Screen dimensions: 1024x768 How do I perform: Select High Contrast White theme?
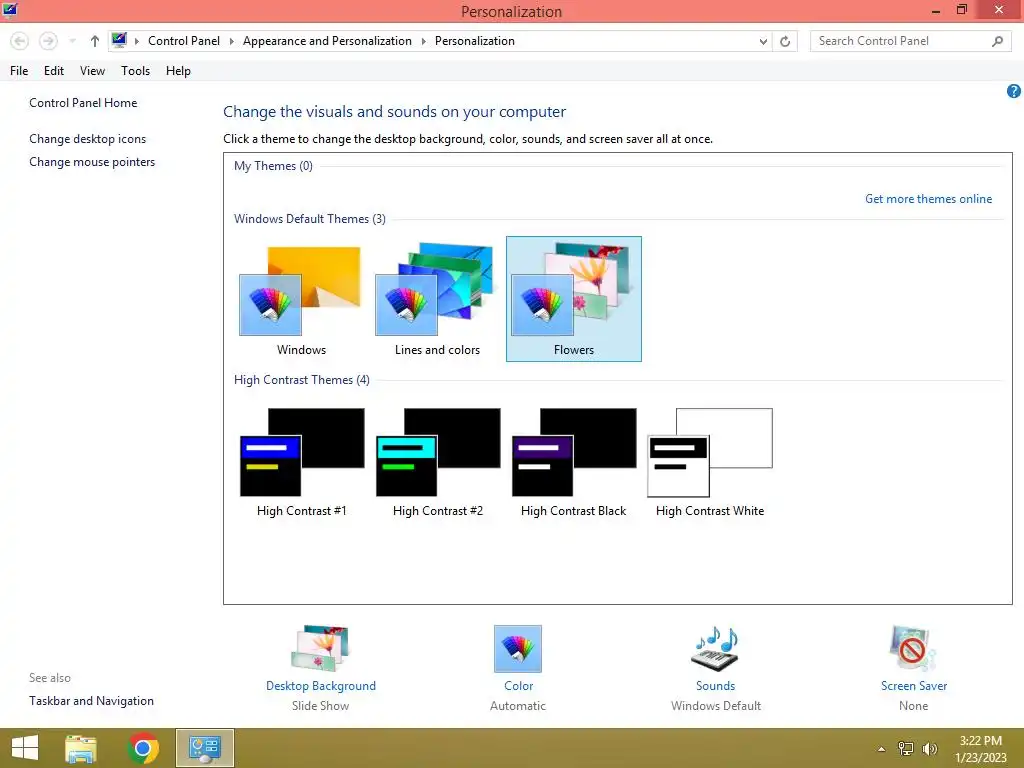(710, 462)
